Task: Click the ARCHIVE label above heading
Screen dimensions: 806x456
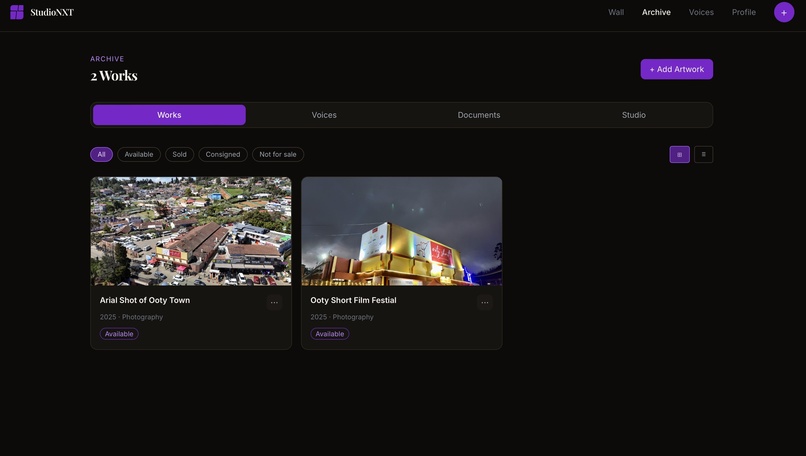Action: coord(107,59)
